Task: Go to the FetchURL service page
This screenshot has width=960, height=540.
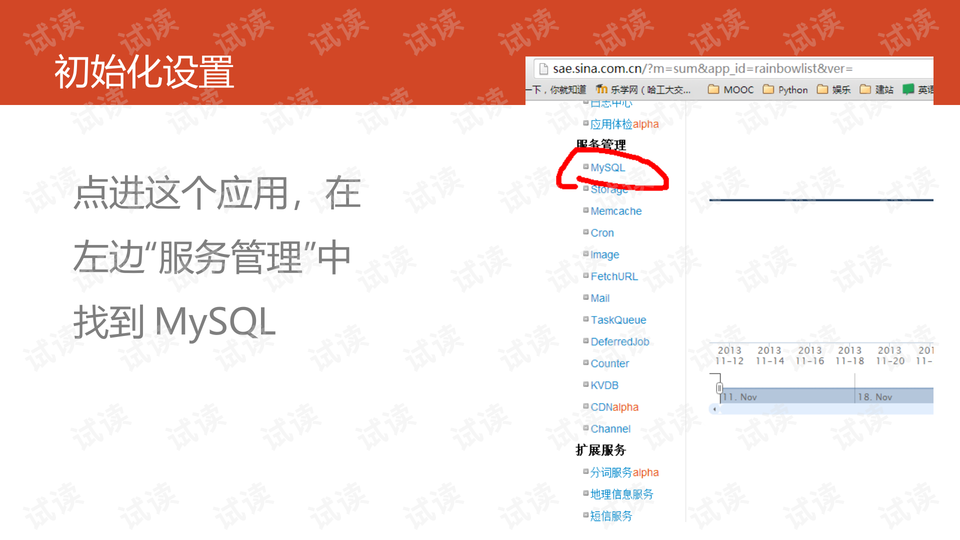Action: click(613, 276)
